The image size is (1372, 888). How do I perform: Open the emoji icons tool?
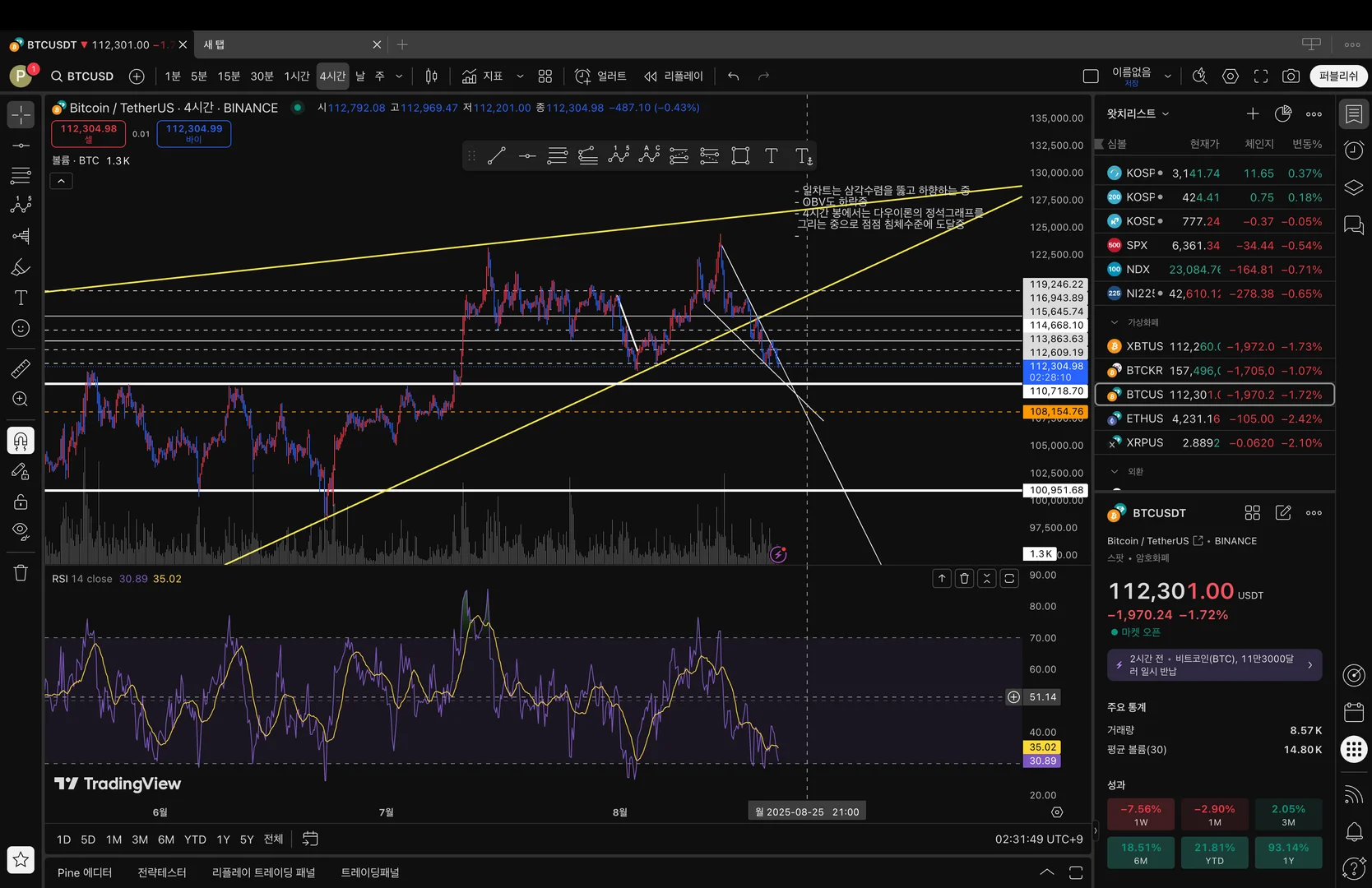point(21,329)
